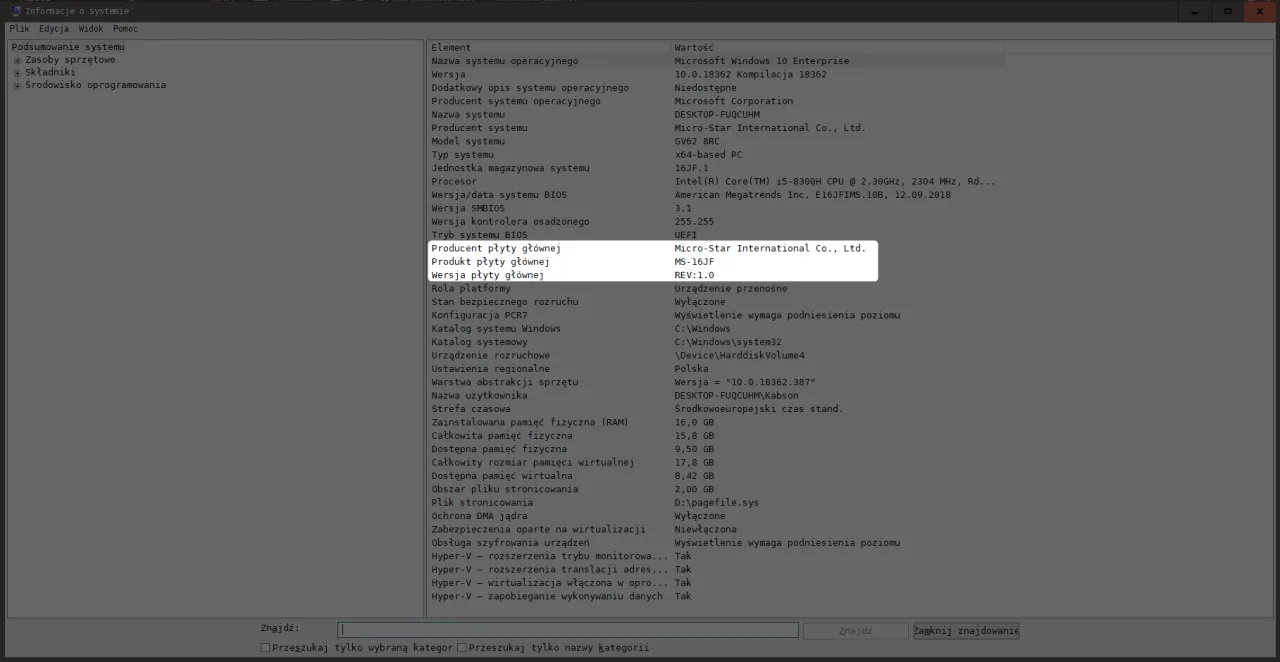Expand the Środowisko oprogramowania tree node
This screenshot has height=662, width=1280.
[17, 84]
